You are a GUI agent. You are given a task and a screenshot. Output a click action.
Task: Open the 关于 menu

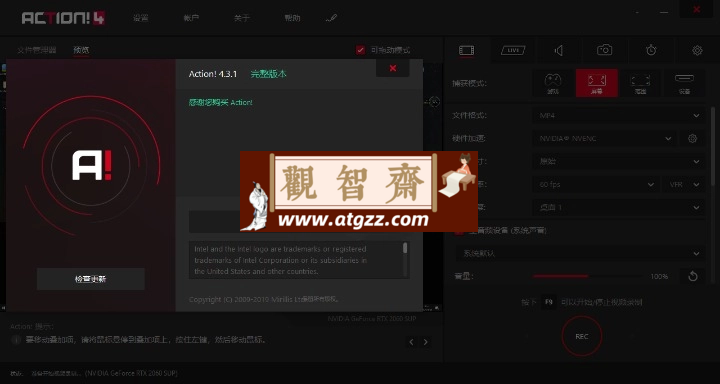tap(242, 18)
